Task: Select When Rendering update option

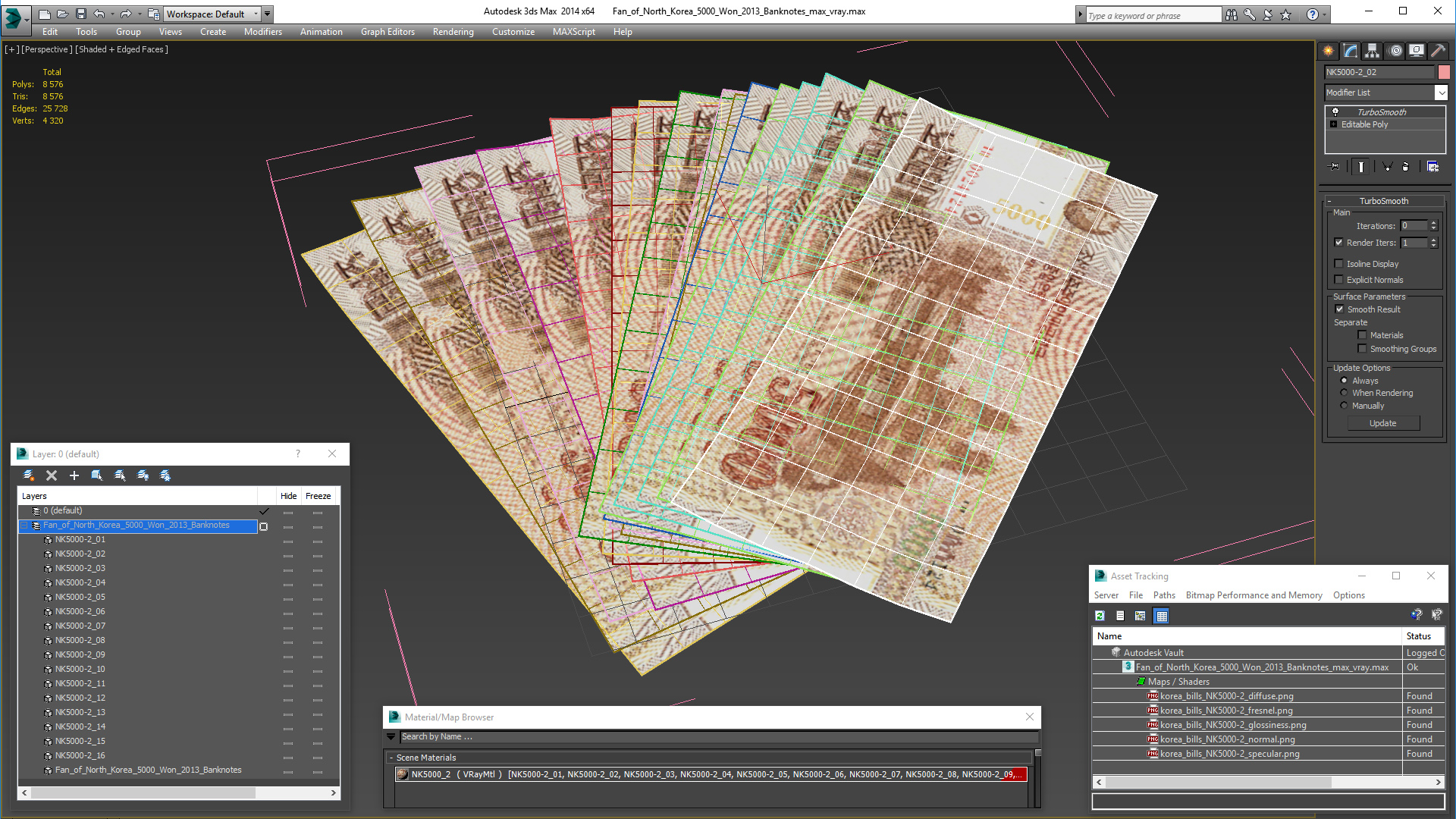Action: click(1345, 393)
